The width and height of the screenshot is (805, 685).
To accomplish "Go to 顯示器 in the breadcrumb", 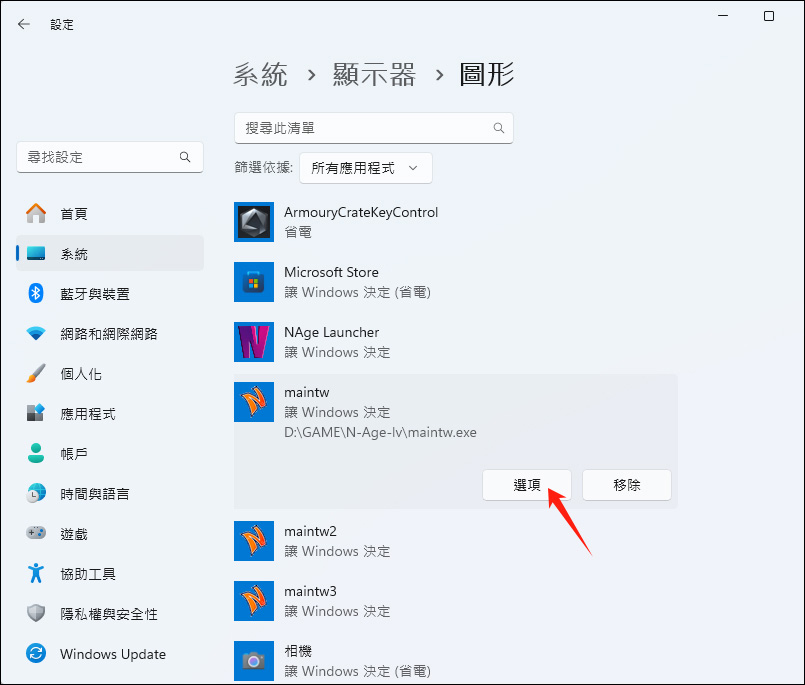I will coord(374,75).
